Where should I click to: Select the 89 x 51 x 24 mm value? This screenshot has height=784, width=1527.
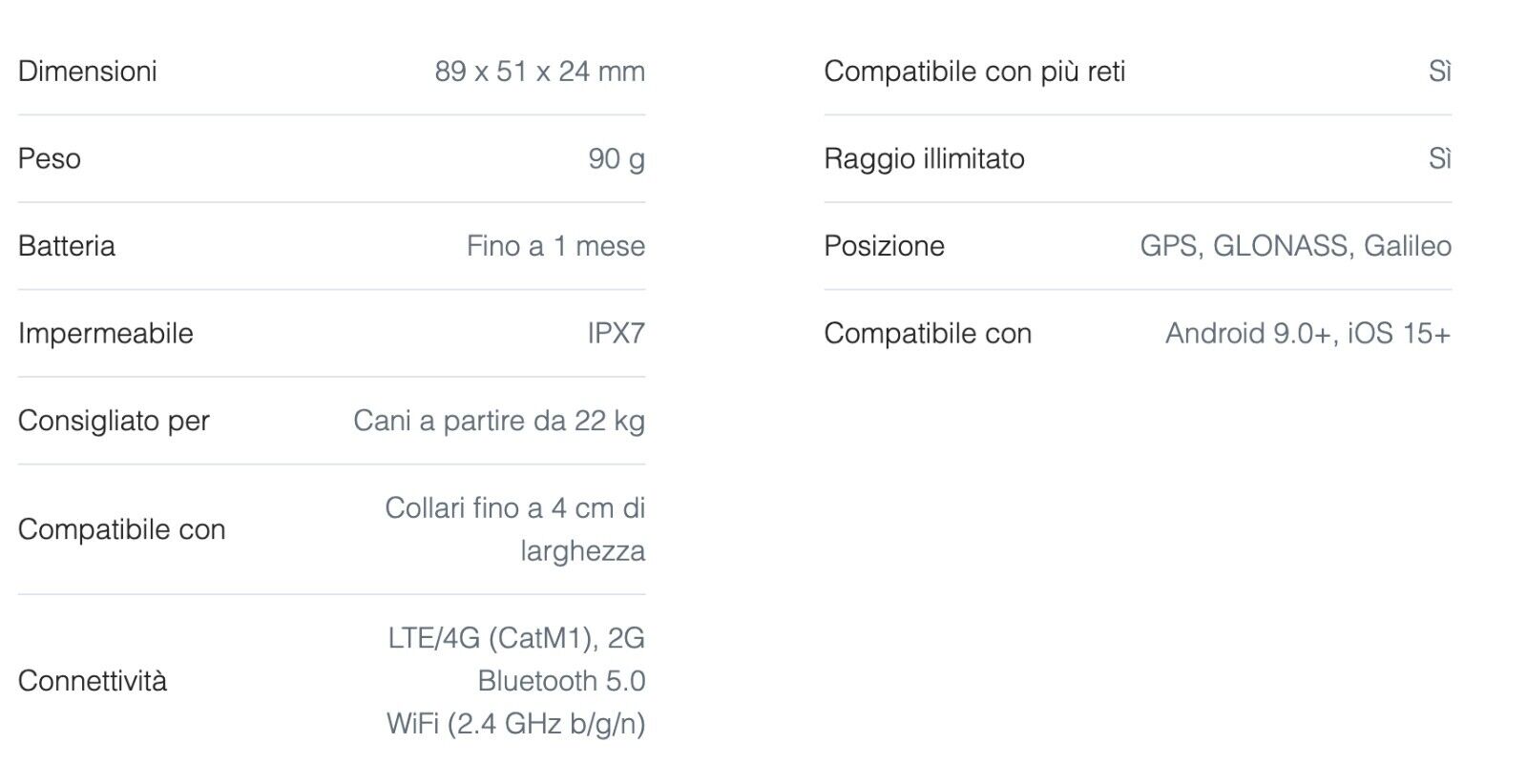pyautogui.click(x=540, y=72)
